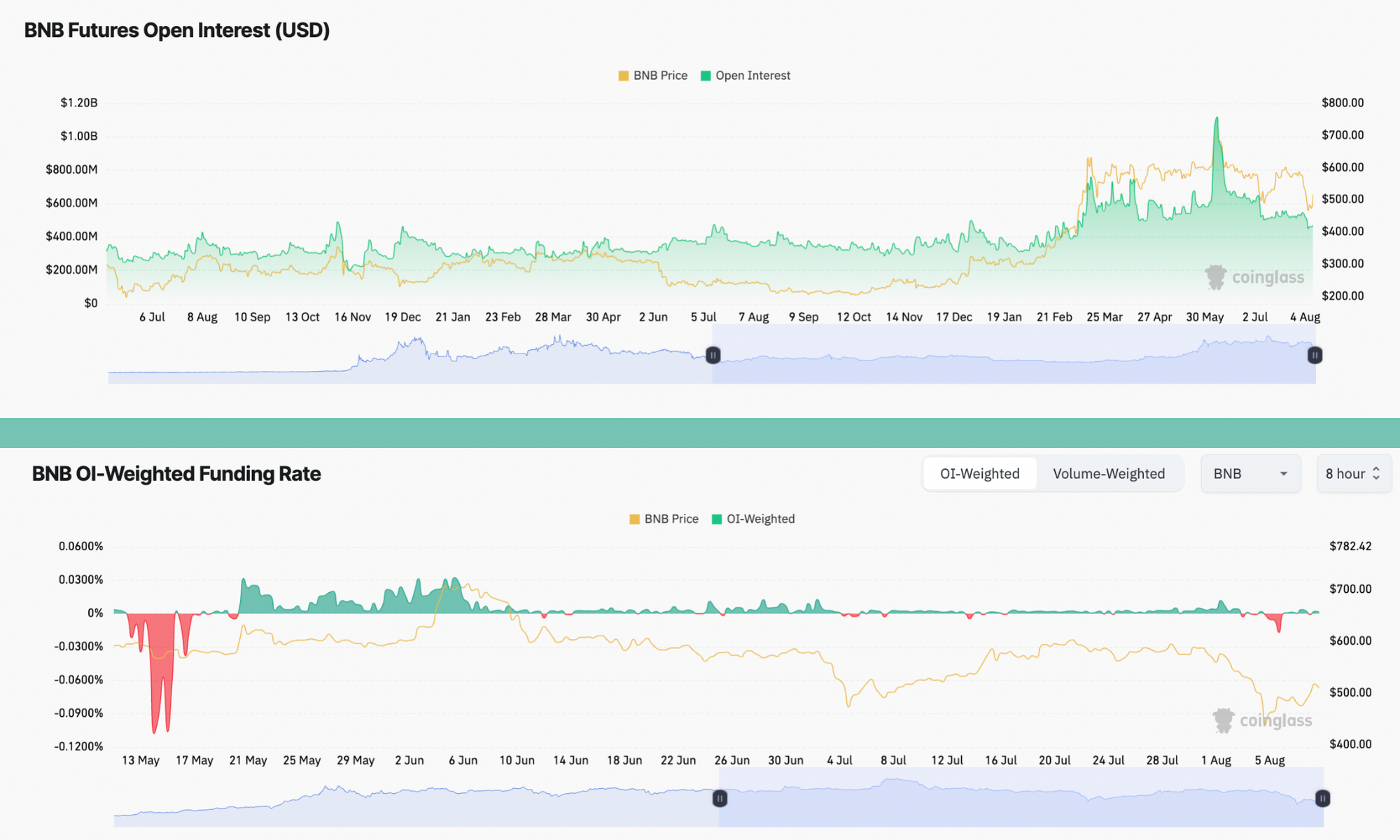The height and width of the screenshot is (840, 1400).
Task: Click the 5 Aug date label
Action: pyautogui.click(x=1270, y=760)
